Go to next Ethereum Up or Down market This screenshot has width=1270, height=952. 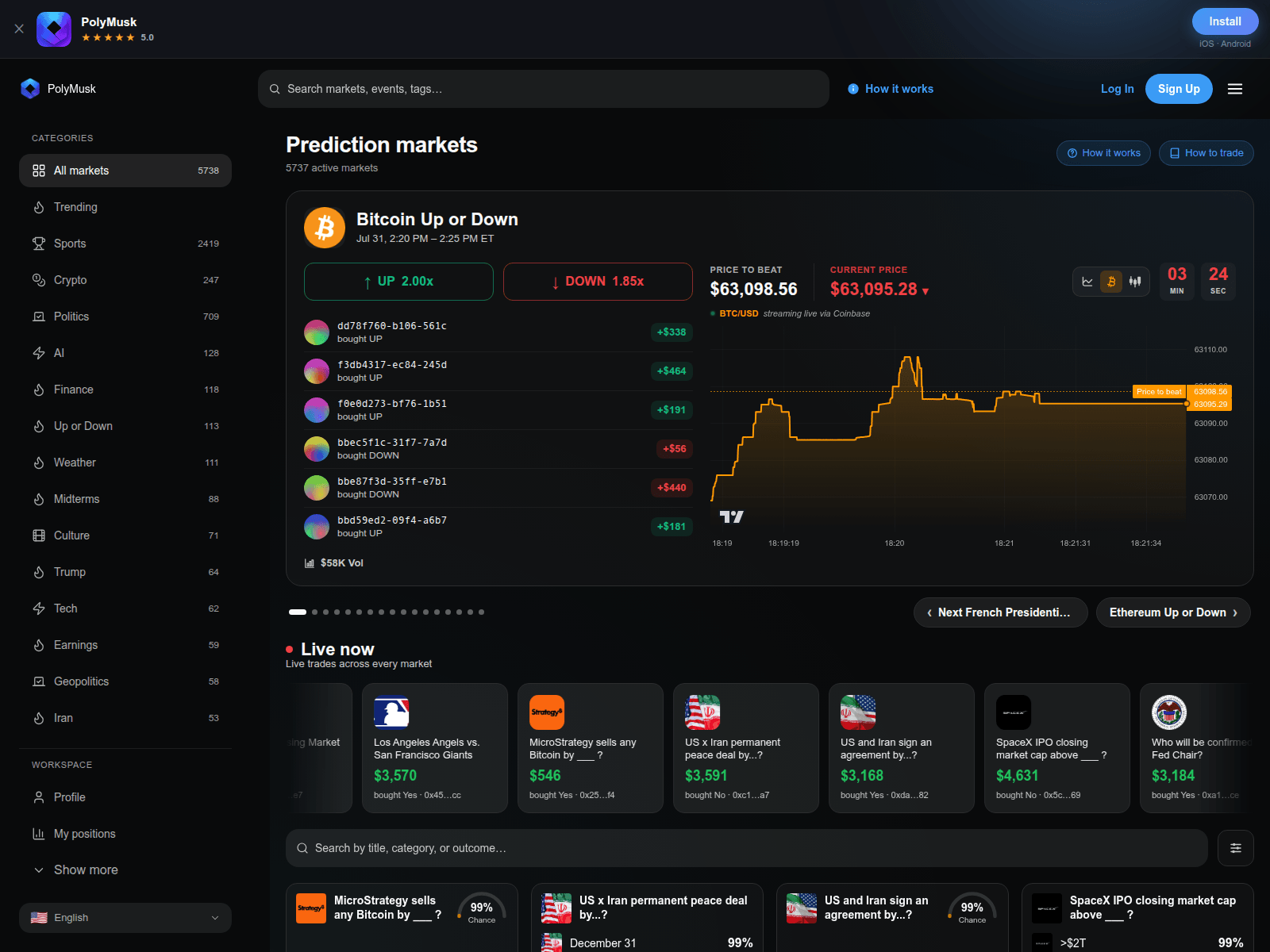tap(1173, 612)
